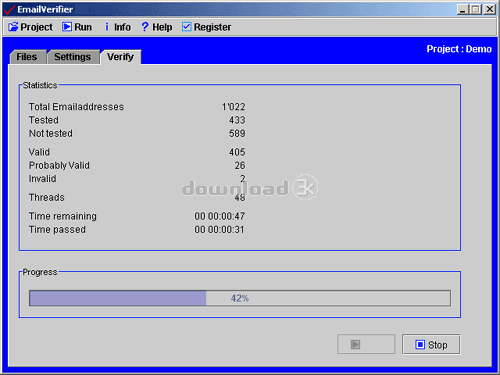Switch to the Files tab
Viewport: 500px width, 375px height.
[27, 57]
